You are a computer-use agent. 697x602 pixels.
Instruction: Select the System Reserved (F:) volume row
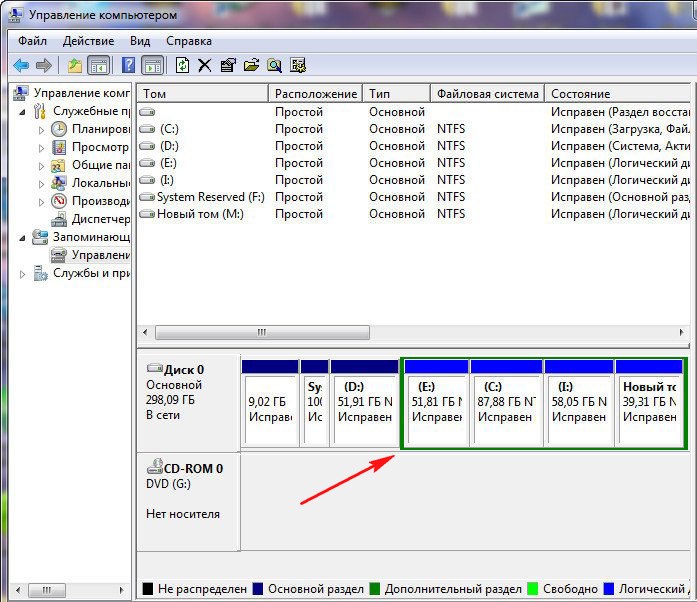[208, 197]
